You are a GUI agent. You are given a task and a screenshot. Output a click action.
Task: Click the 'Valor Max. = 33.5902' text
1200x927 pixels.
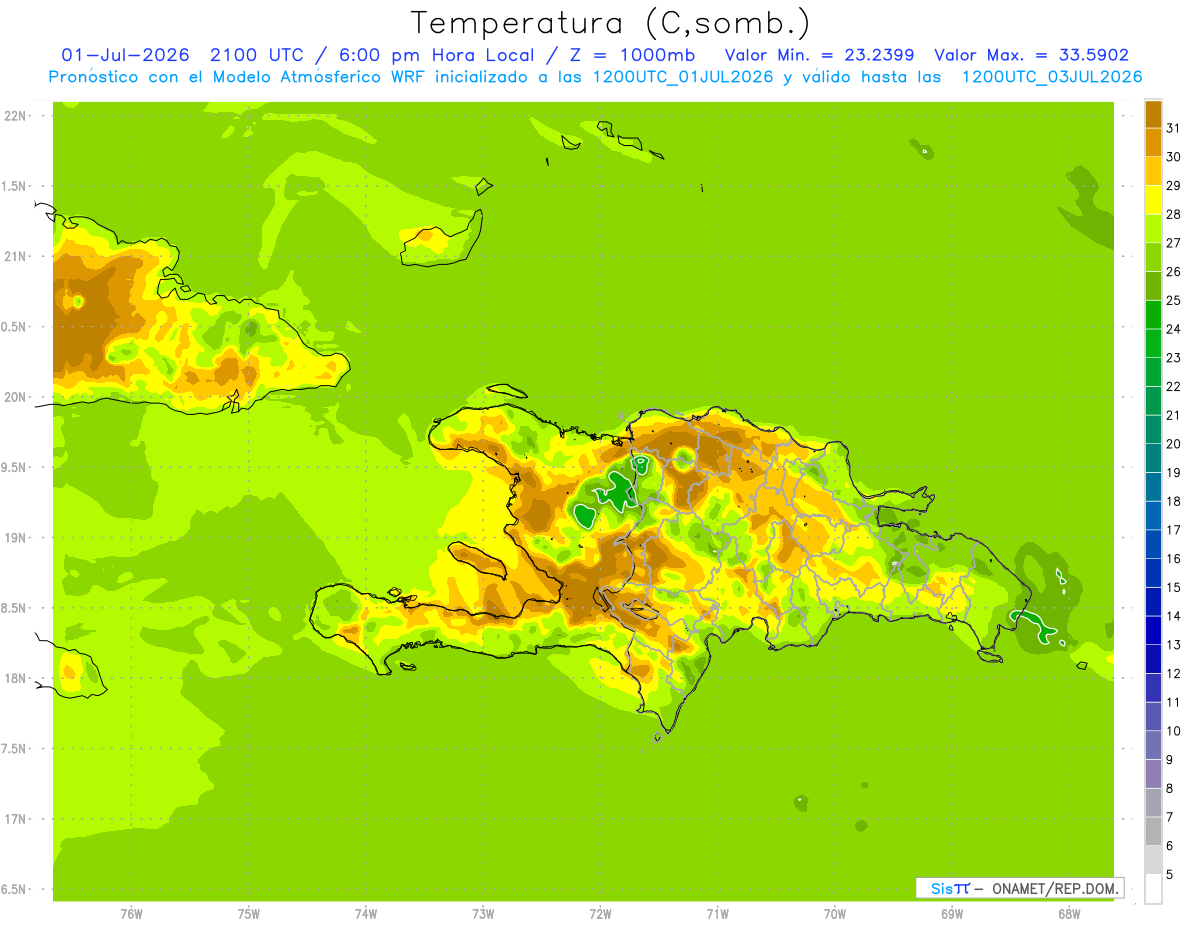coord(1031,55)
